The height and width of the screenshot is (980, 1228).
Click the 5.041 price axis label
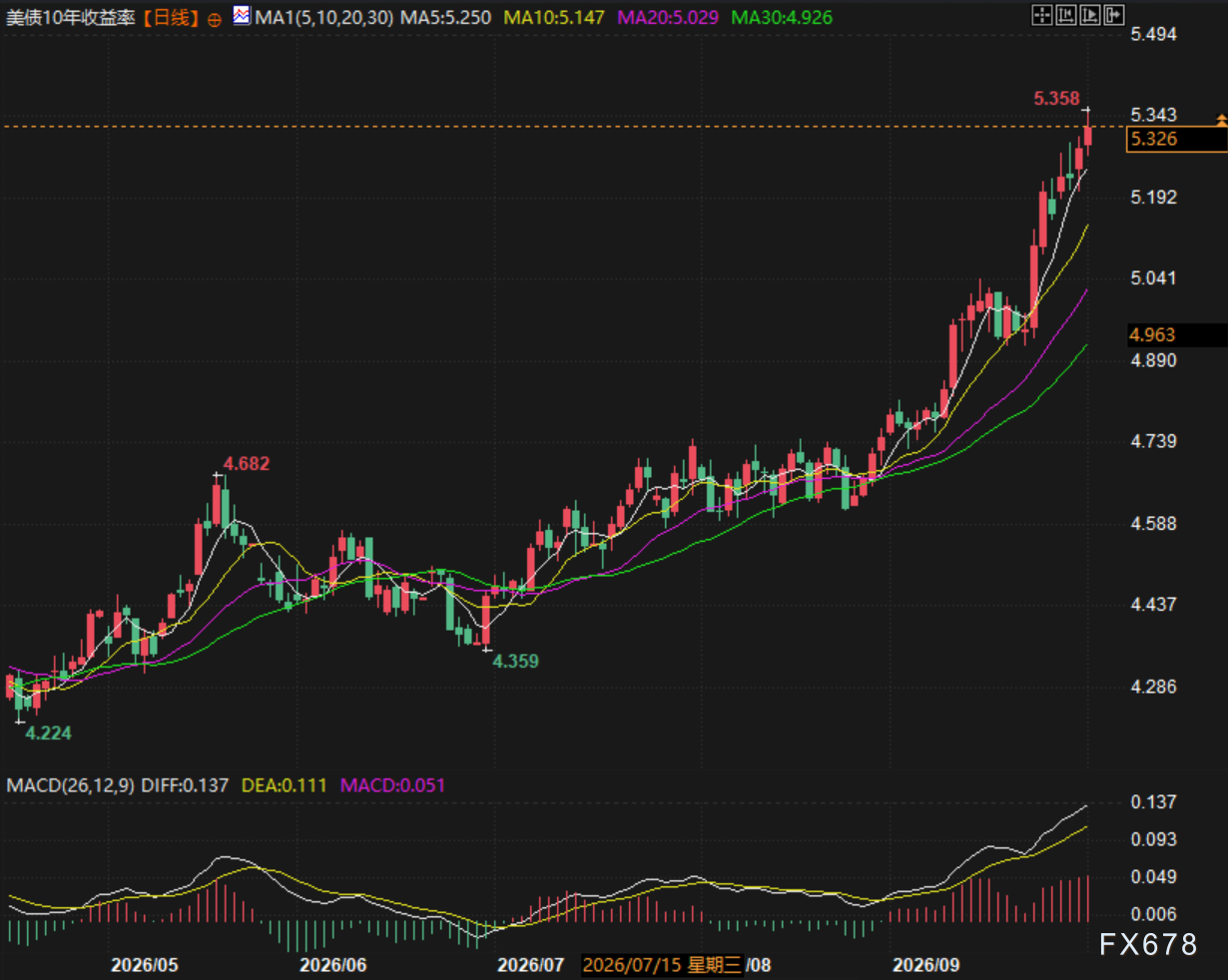tap(1153, 278)
